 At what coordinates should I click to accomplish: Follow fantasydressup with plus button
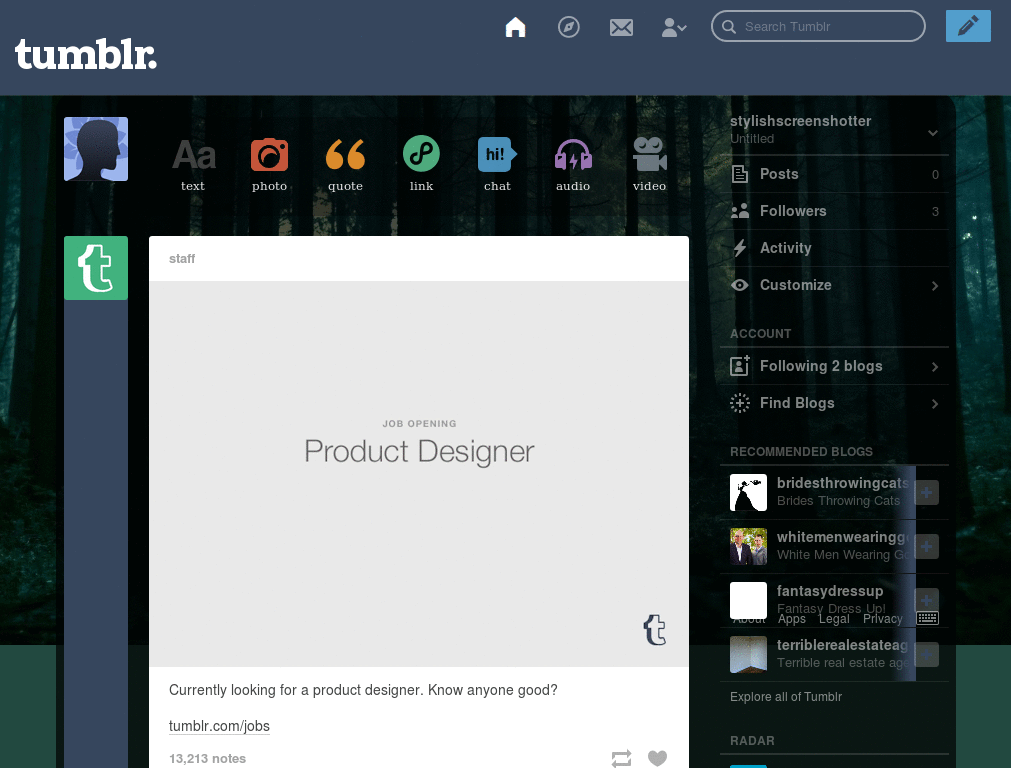tap(927, 599)
